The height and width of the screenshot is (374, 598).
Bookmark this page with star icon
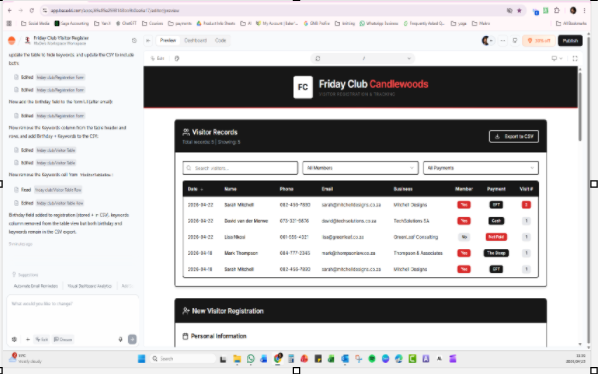pos(519,11)
